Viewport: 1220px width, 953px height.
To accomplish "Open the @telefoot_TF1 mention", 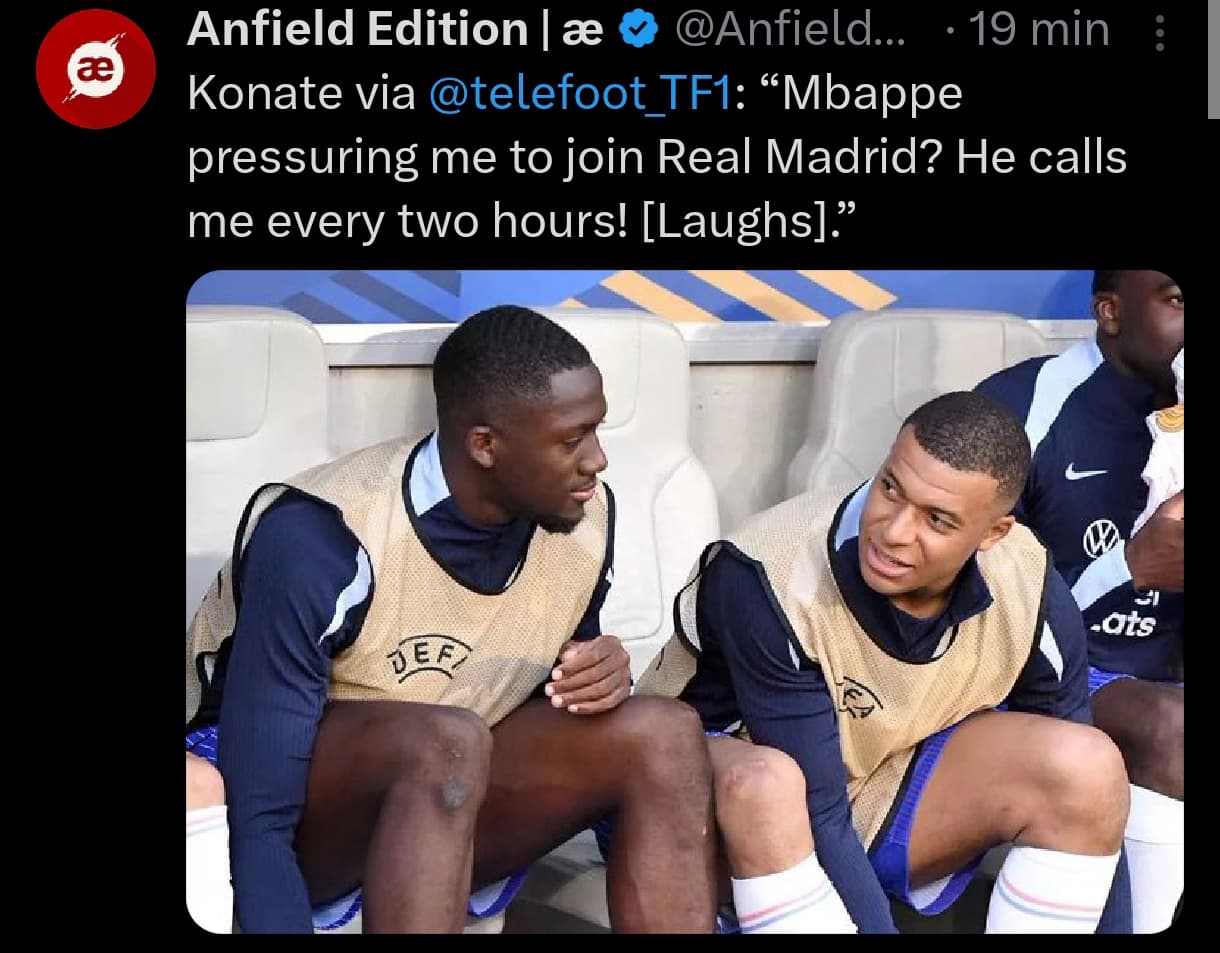I will click(580, 95).
